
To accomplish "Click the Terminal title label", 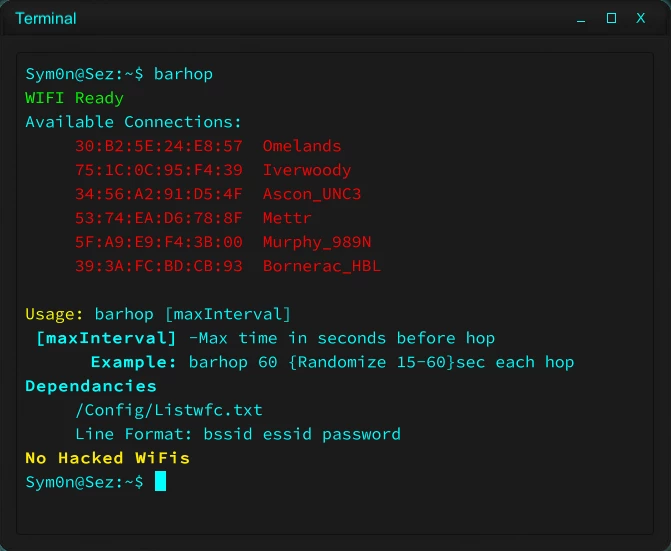I will [46, 18].
